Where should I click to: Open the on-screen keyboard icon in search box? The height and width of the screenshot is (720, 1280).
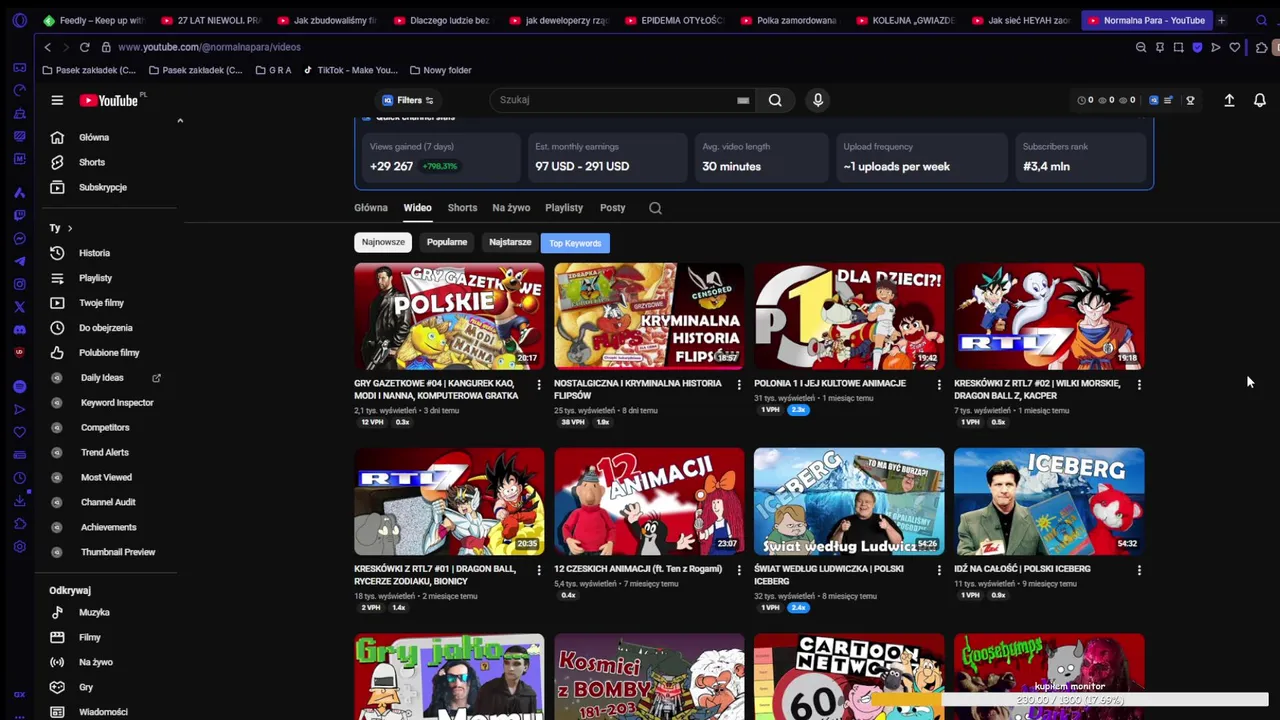point(743,100)
